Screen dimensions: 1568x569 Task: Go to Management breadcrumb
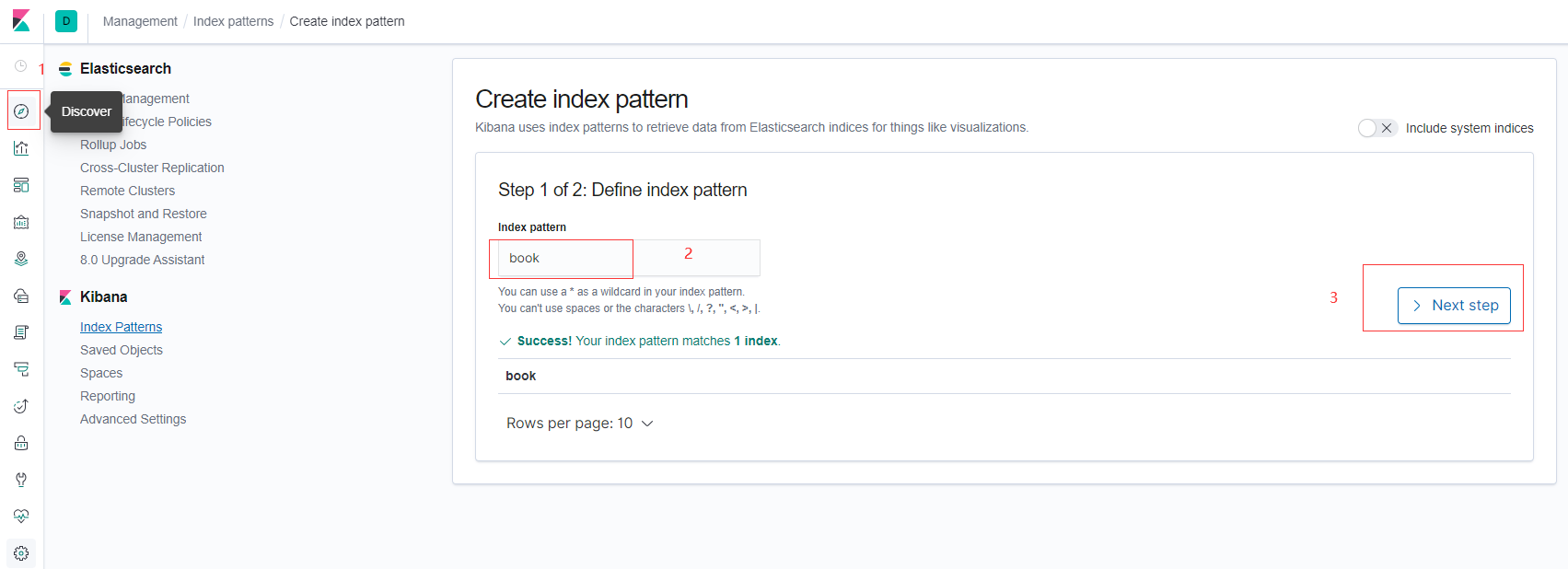point(140,21)
